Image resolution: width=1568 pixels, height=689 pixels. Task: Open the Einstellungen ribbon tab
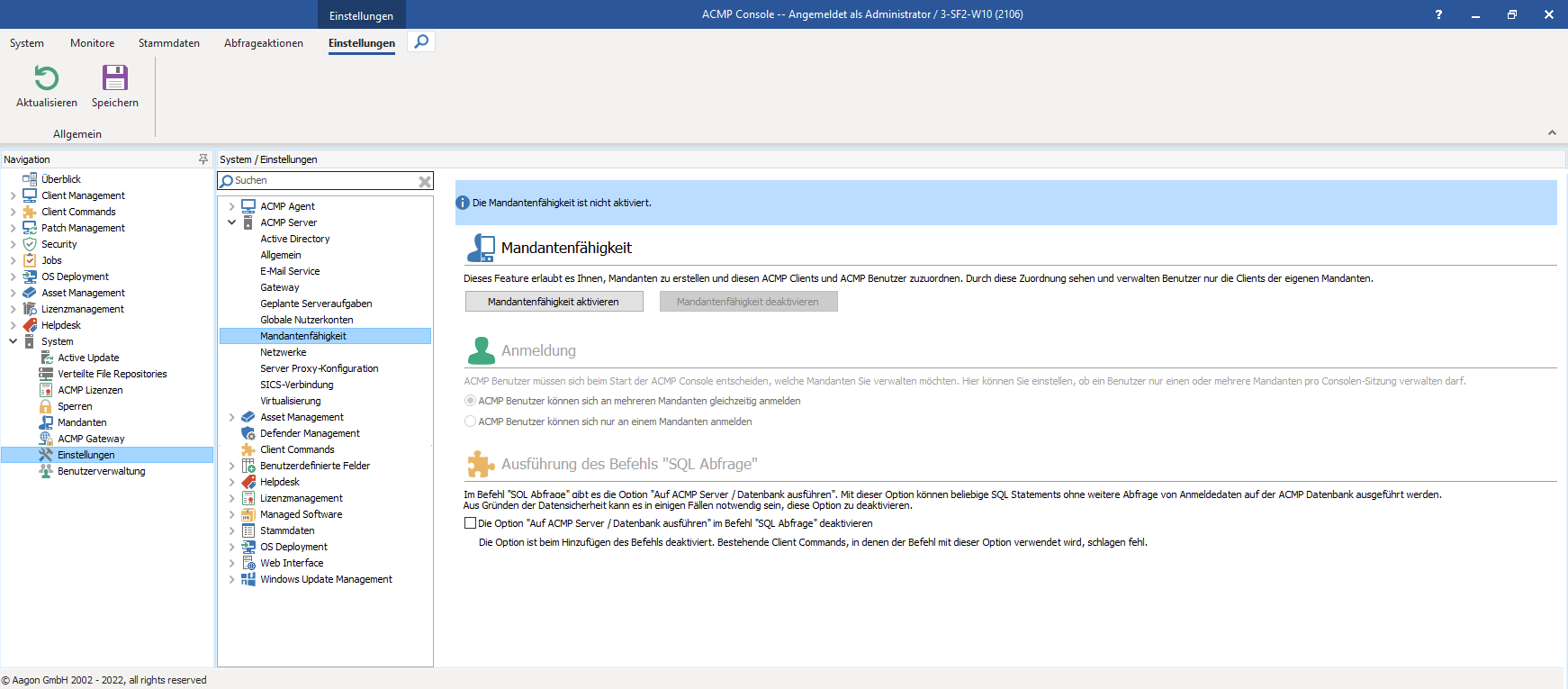(x=362, y=43)
